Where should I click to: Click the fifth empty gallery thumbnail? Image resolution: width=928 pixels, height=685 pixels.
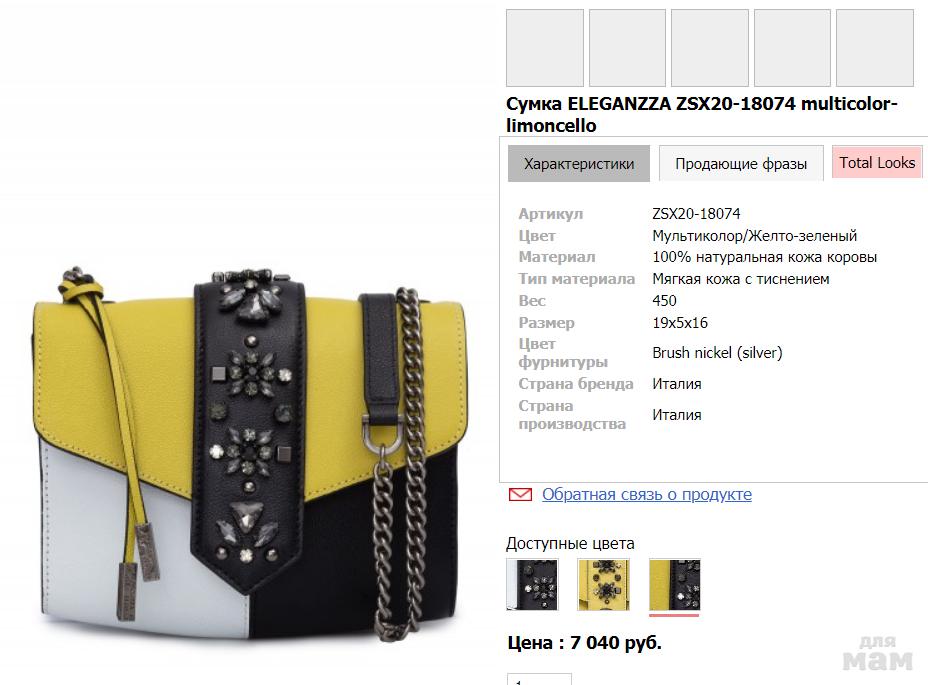(x=875, y=48)
